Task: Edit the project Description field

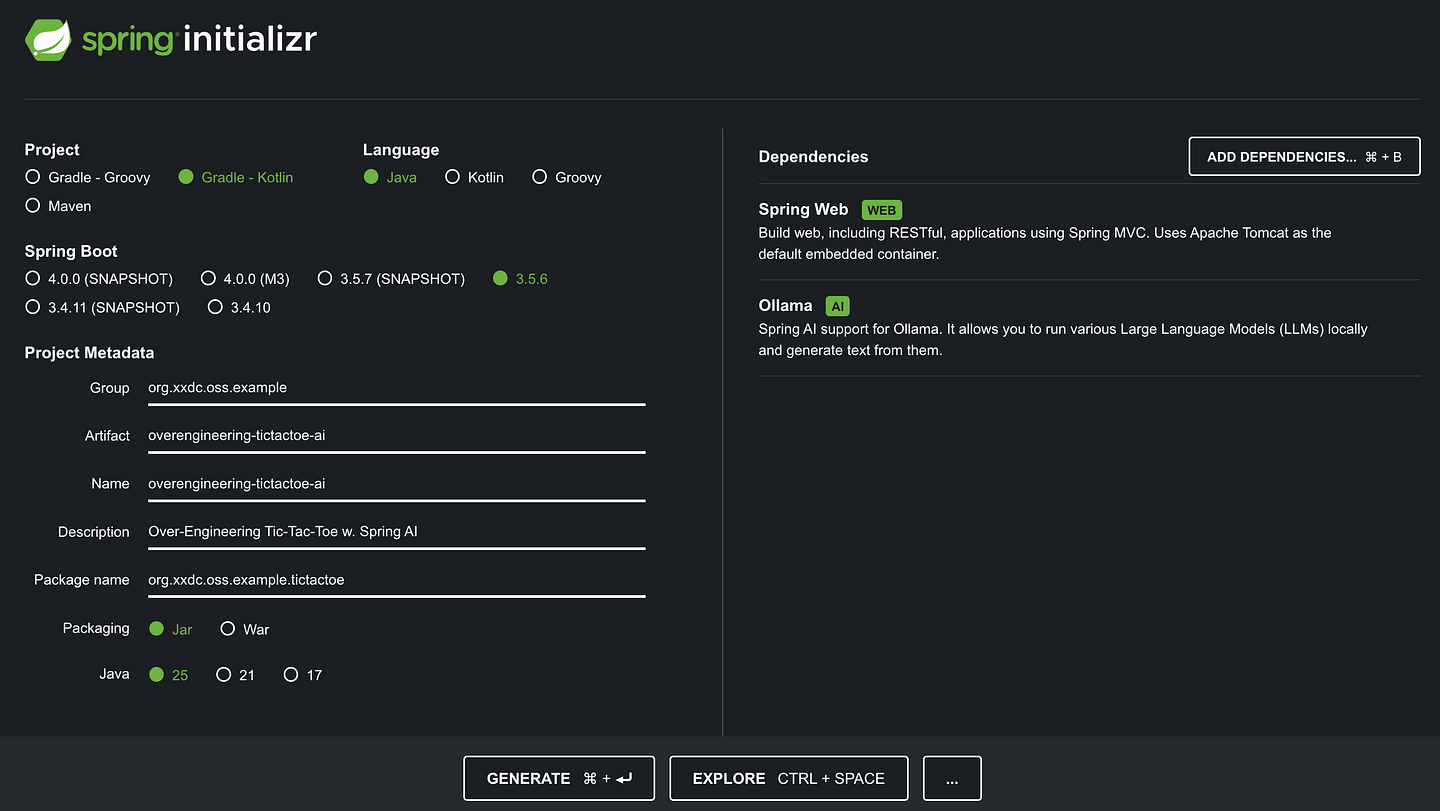Action: 396,532
